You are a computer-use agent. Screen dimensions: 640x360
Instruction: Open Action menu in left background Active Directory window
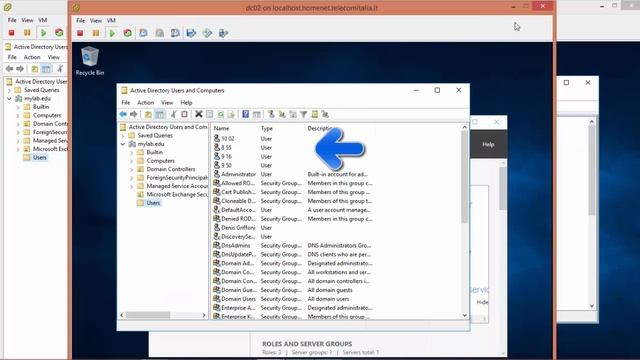pyautogui.click(x=32, y=58)
